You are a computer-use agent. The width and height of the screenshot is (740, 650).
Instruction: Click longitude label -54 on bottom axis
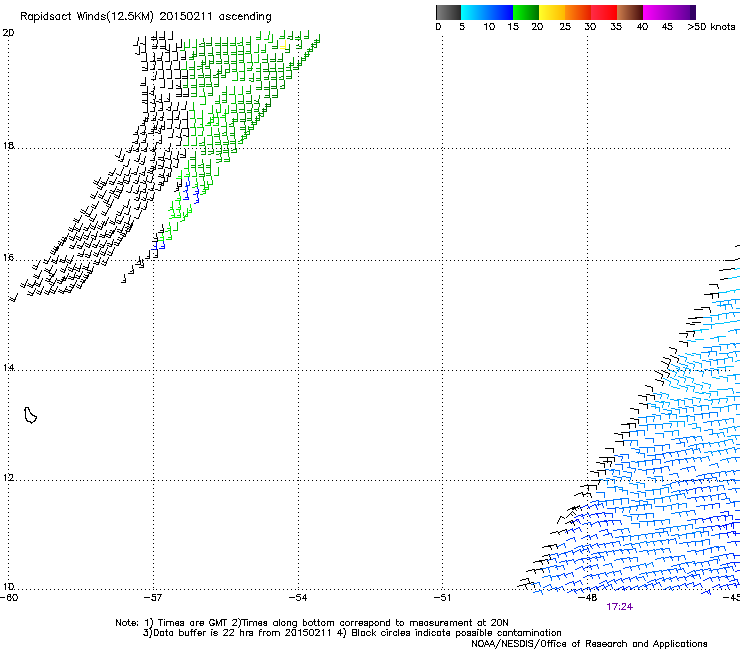click(298, 598)
